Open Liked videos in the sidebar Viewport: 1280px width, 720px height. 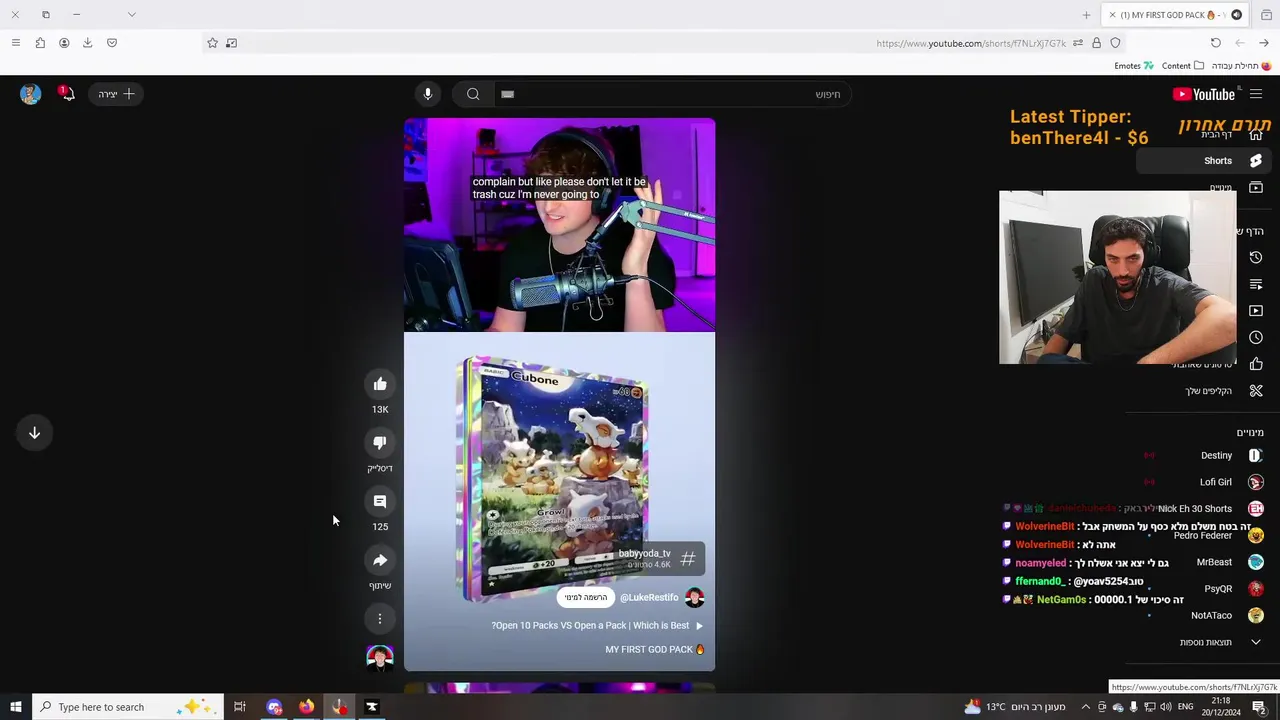pyautogui.click(x=1256, y=364)
